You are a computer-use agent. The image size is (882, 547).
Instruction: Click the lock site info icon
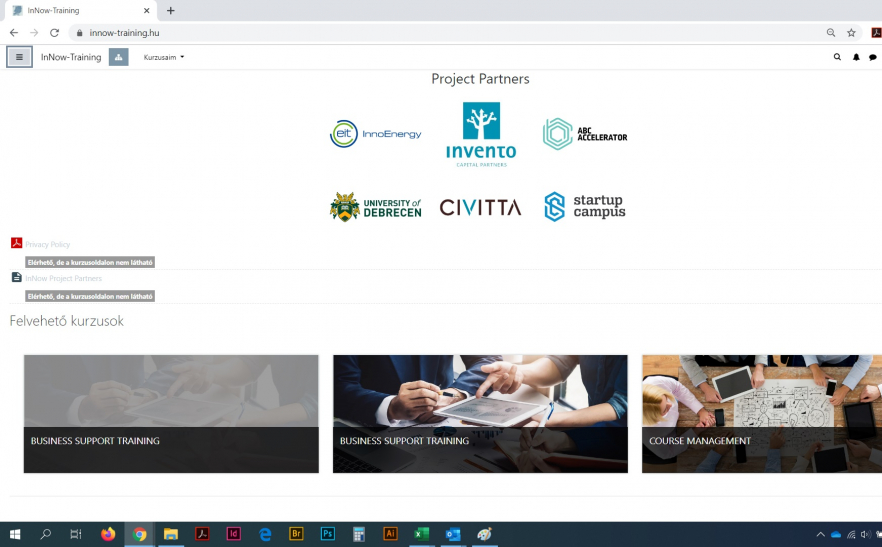pos(79,33)
